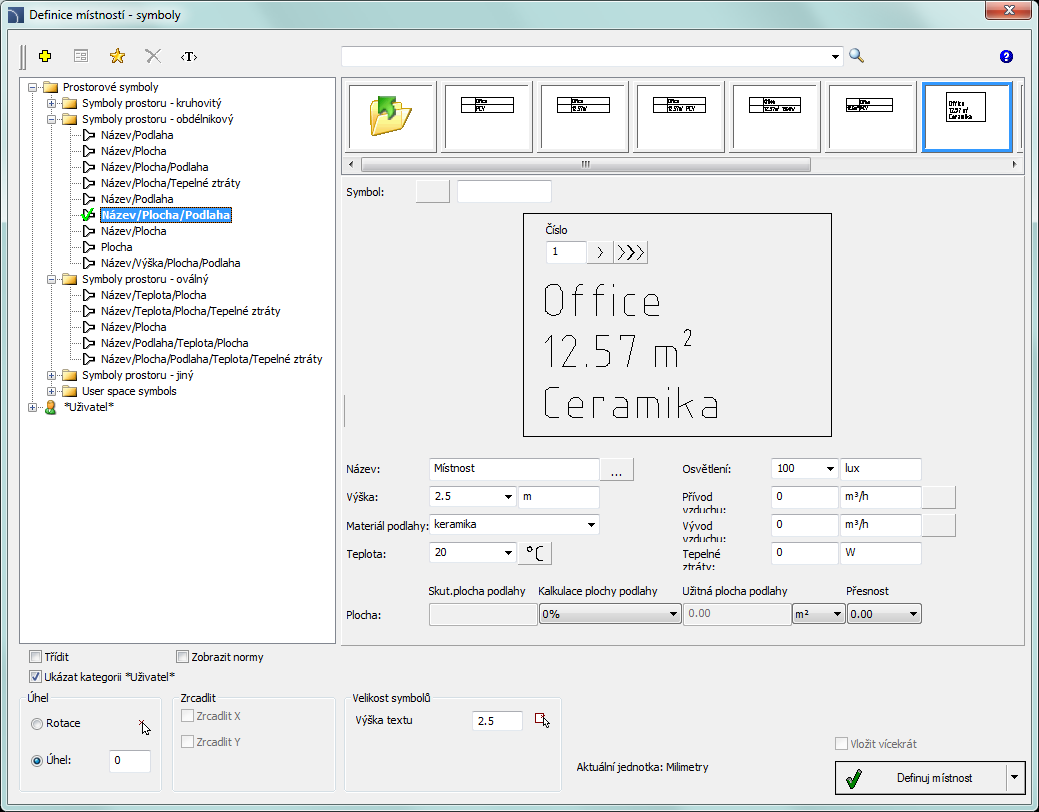Viewport: 1039px width, 812px height.
Task: Expand Symboly prostoru - kruhovitý node
Action: click(x=51, y=103)
